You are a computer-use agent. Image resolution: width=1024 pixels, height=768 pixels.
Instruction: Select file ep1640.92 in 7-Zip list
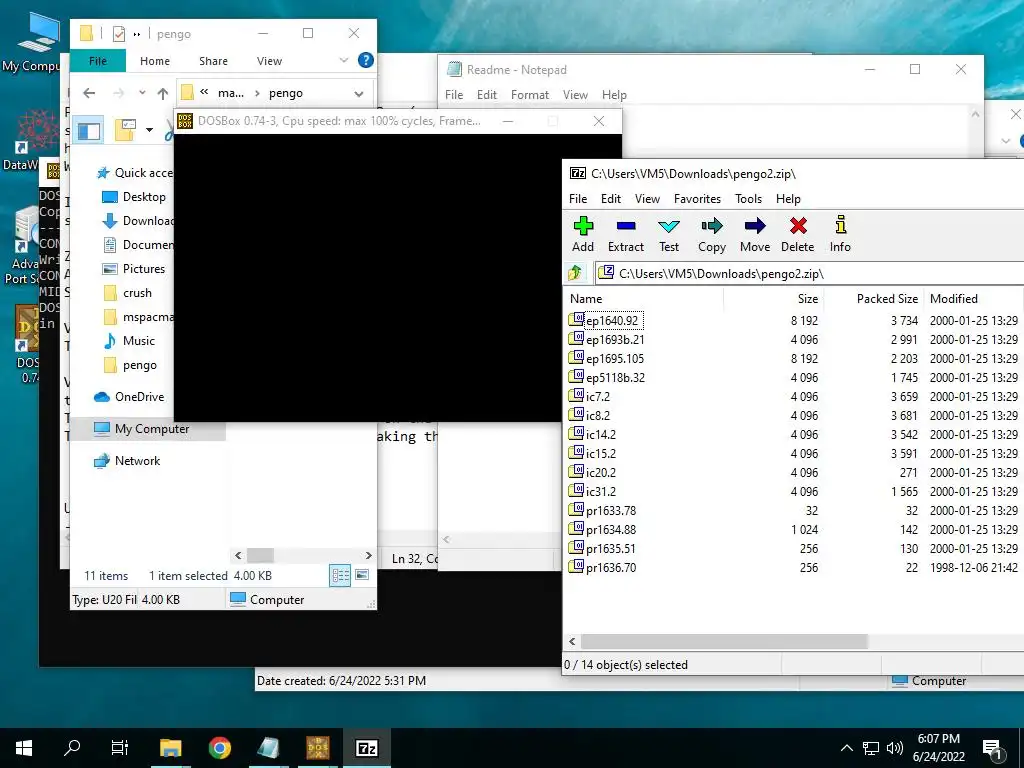coord(612,321)
